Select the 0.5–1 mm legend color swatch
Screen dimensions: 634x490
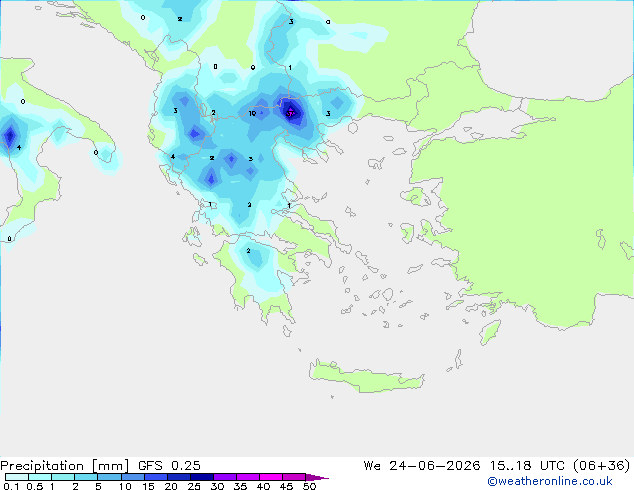[40, 477]
